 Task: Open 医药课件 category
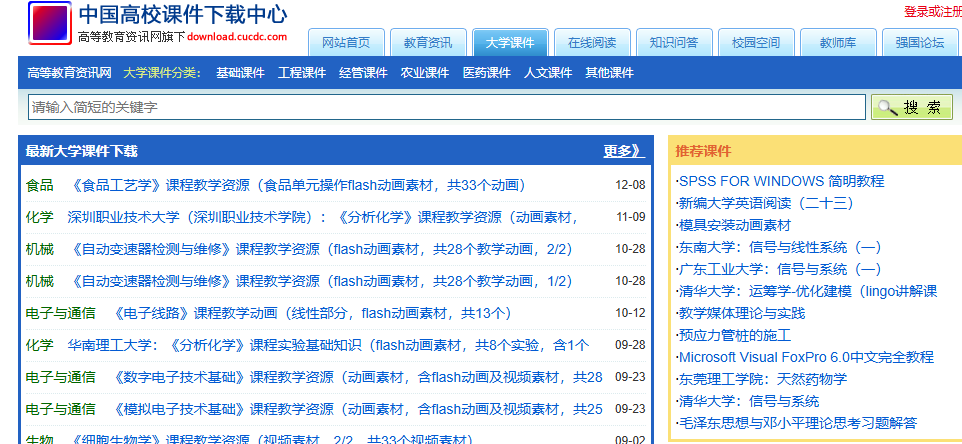coord(486,73)
